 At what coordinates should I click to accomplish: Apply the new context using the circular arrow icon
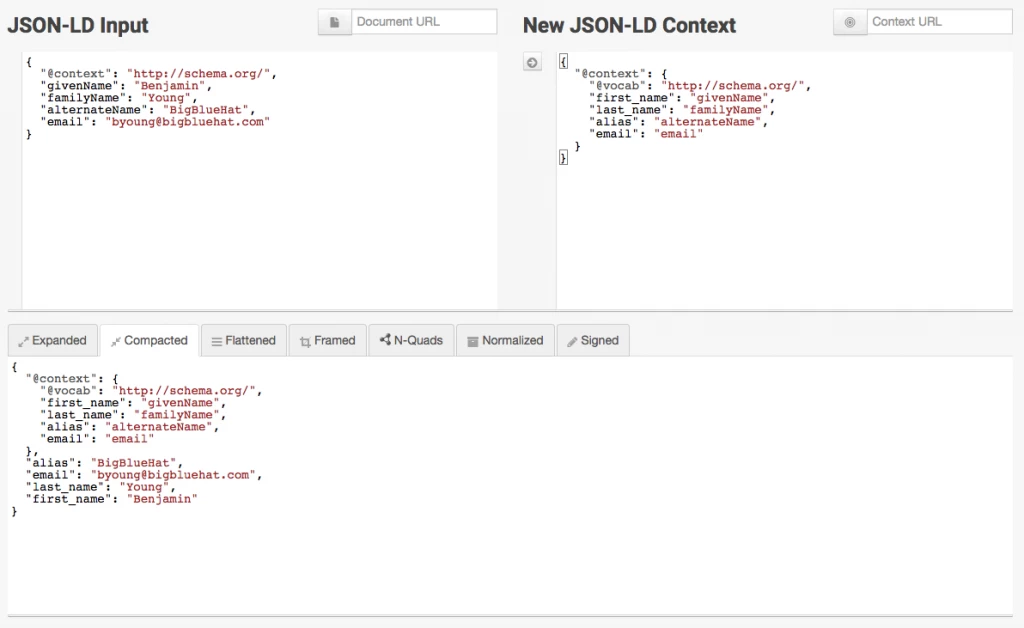point(532,62)
